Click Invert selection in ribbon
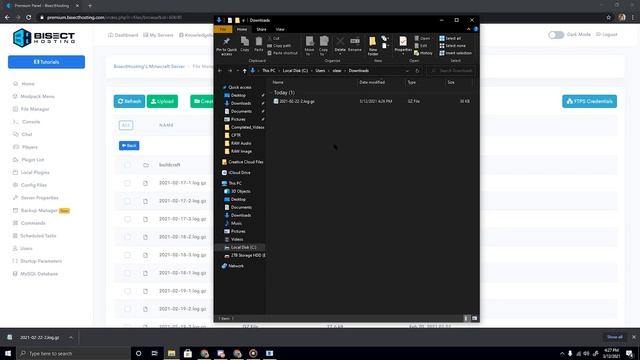Screen dimensions: 640x360 (x=455, y=53)
